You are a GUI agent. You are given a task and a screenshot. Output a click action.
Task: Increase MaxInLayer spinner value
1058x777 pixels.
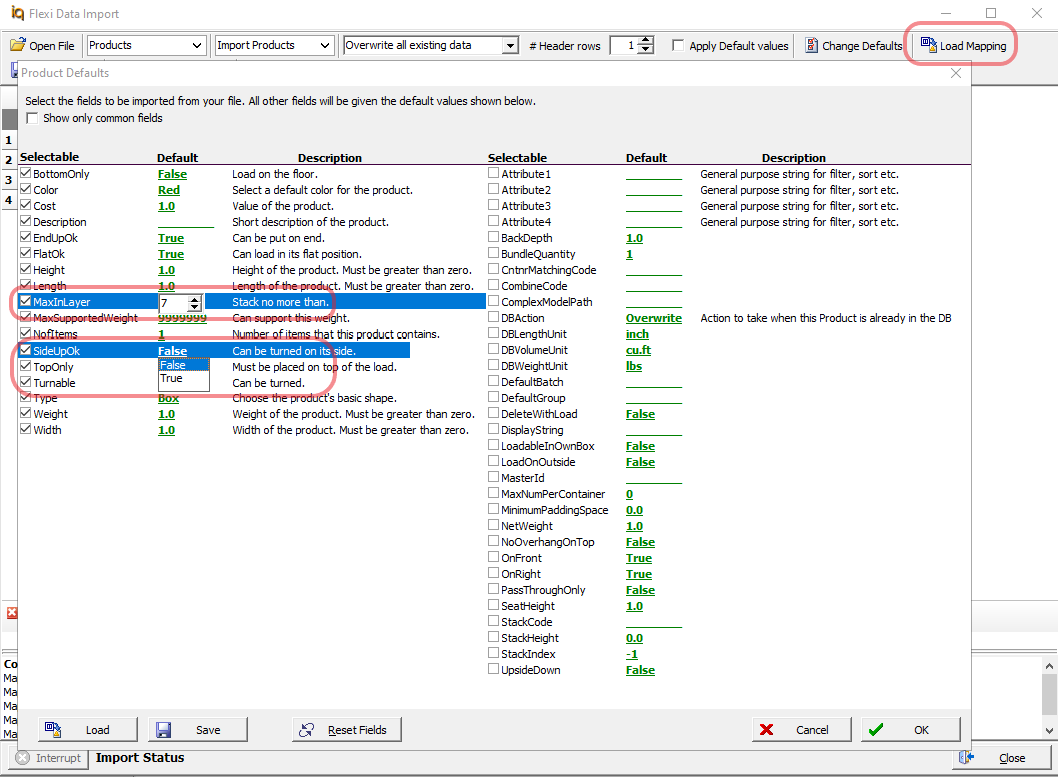click(x=194, y=299)
